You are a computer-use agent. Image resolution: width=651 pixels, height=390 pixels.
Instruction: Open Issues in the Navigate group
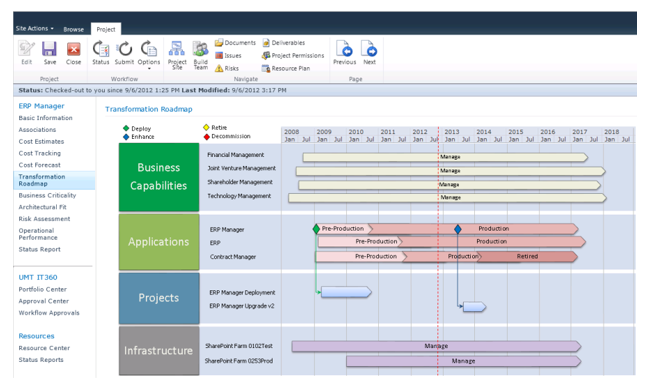228,56
